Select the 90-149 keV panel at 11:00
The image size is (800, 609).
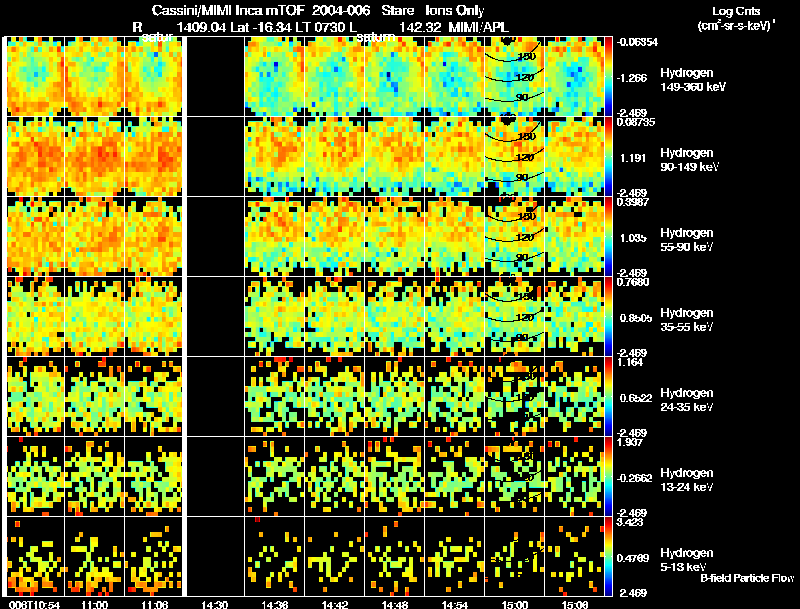pos(95,156)
